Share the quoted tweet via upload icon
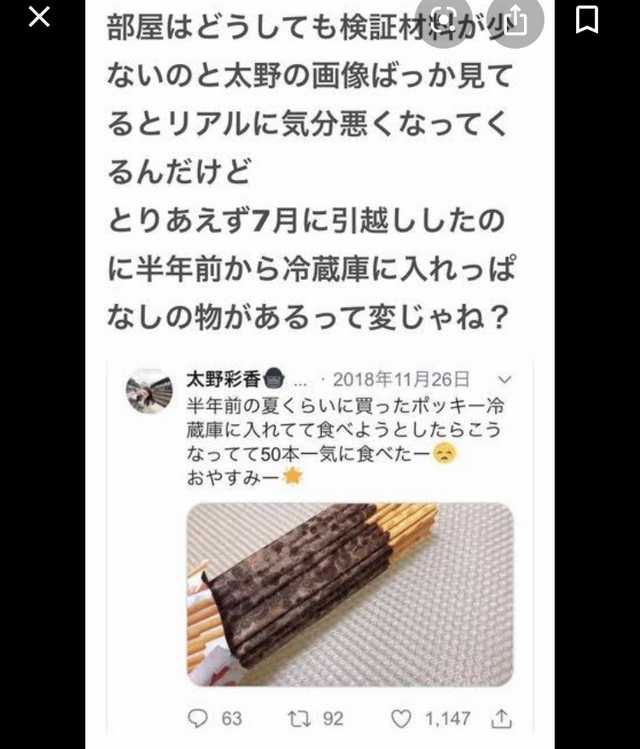 [501, 718]
